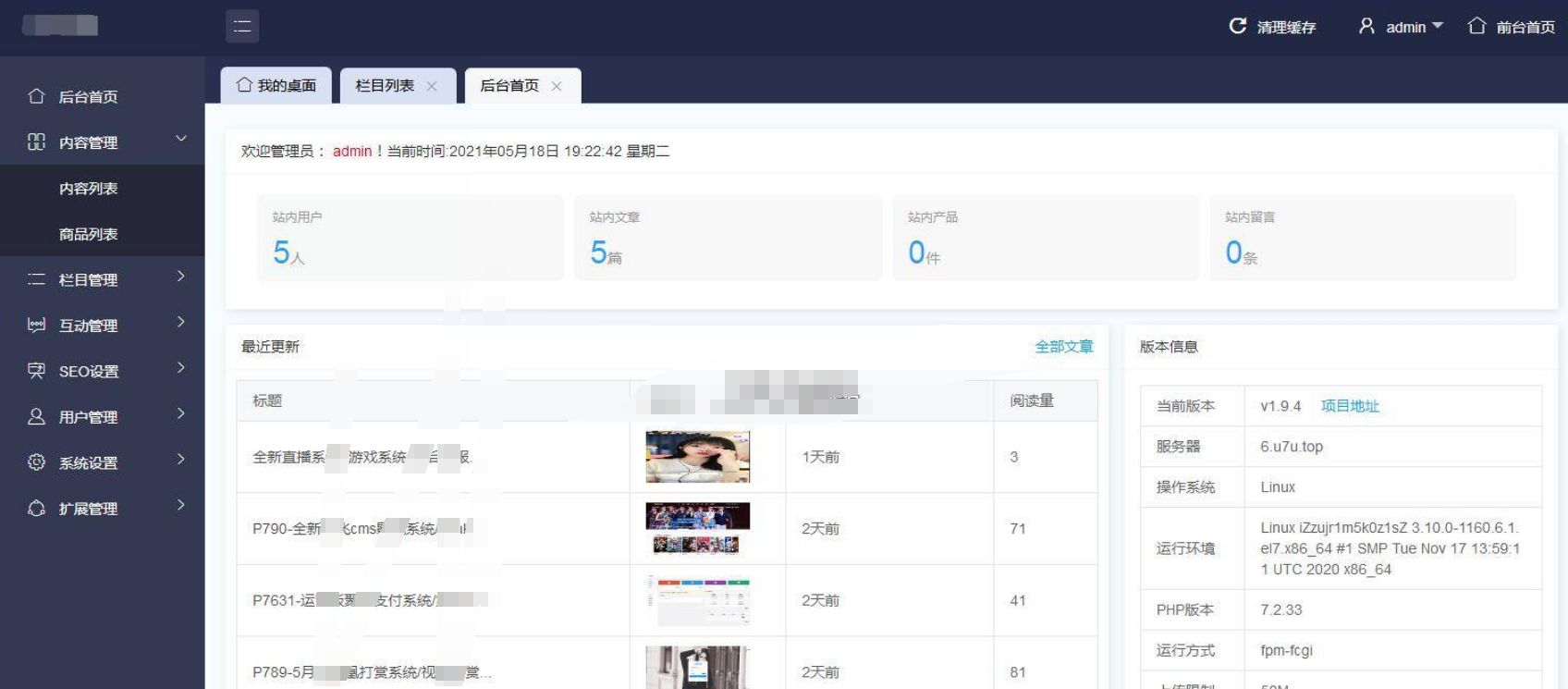This screenshot has height=689, width=1568.
Task: Expand the 用户管理 submenu arrow
Action: (181, 413)
